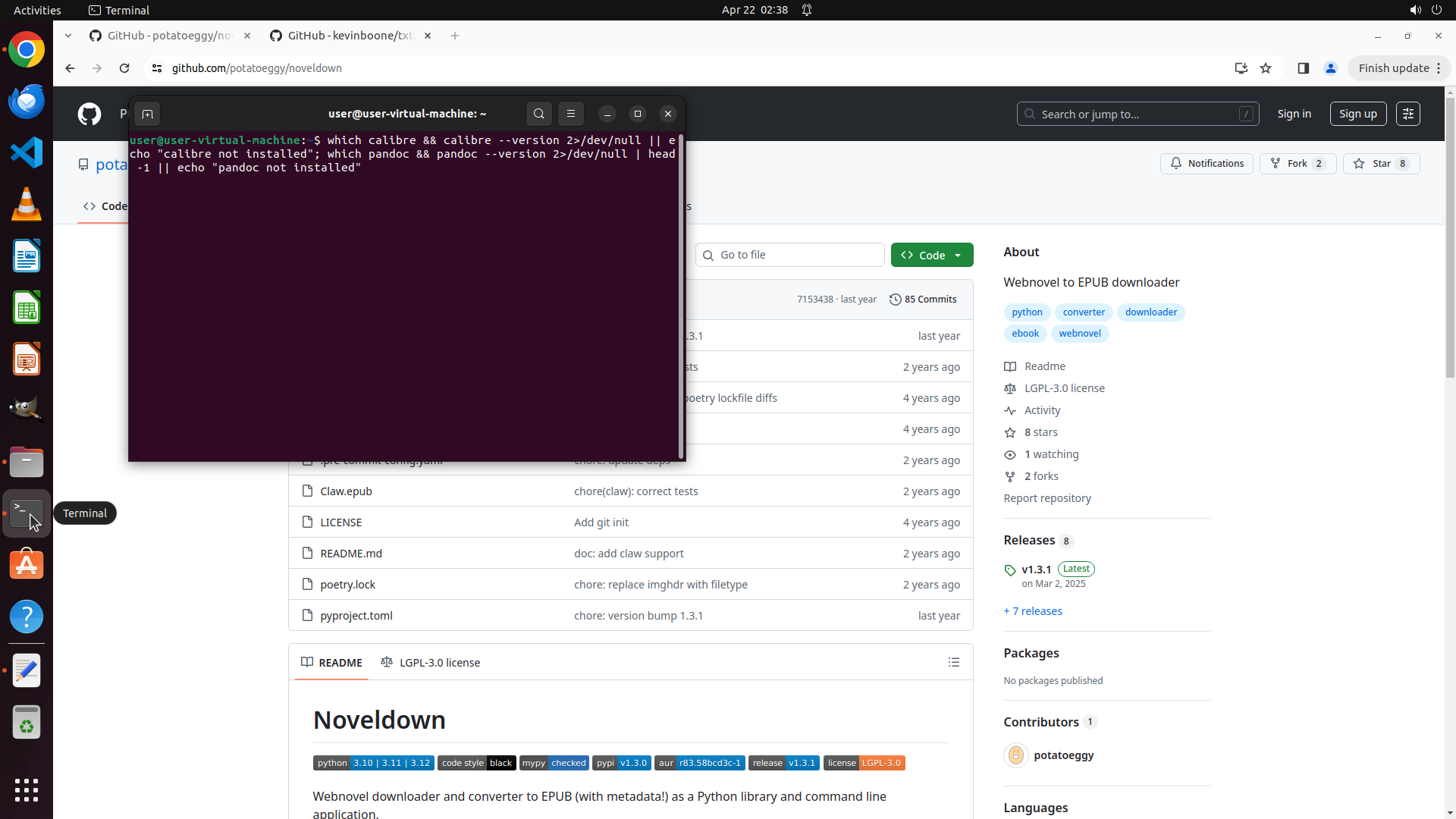Click the Go to file field
Screen dimensions: 1456x819
click(790, 256)
